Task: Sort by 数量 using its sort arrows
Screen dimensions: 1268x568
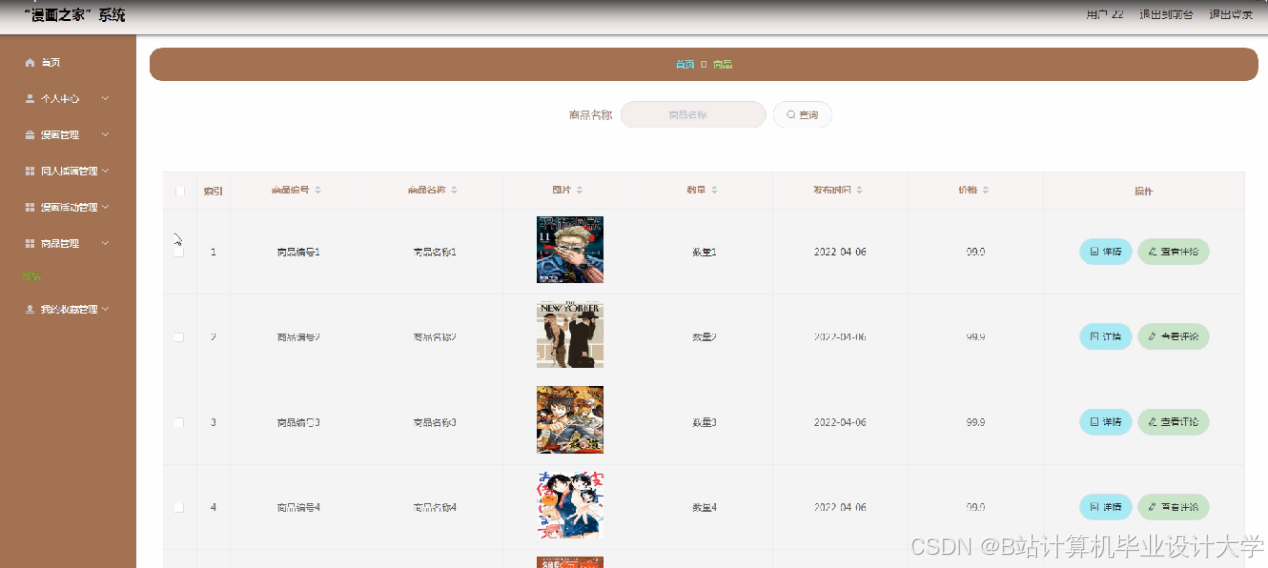Action: (714, 190)
